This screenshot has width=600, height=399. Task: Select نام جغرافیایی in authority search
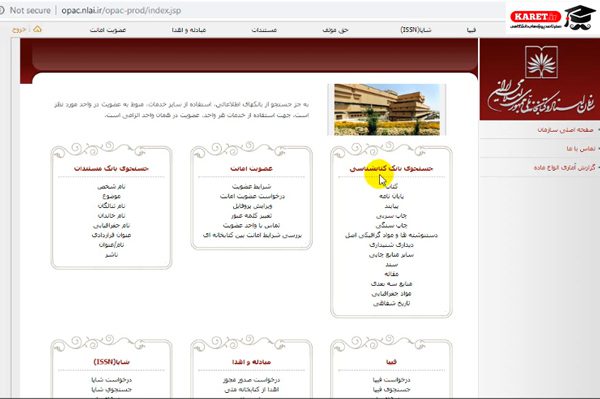pyautogui.click(x=111, y=225)
